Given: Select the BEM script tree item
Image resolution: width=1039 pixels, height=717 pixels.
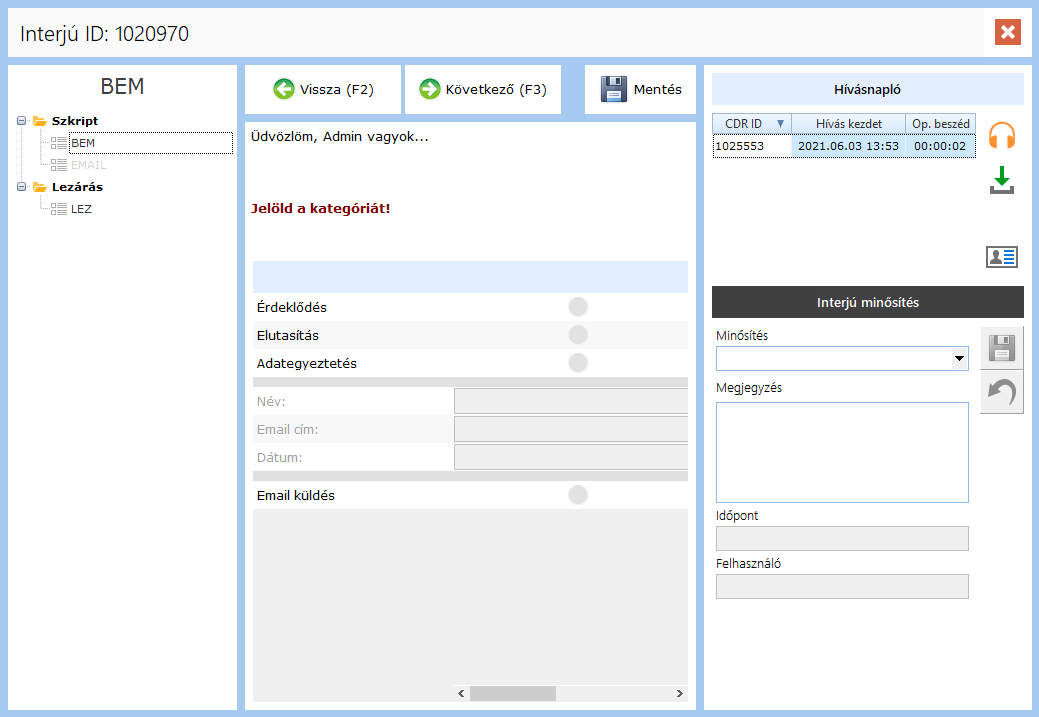Looking at the screenshot, I should click(83, 143).
